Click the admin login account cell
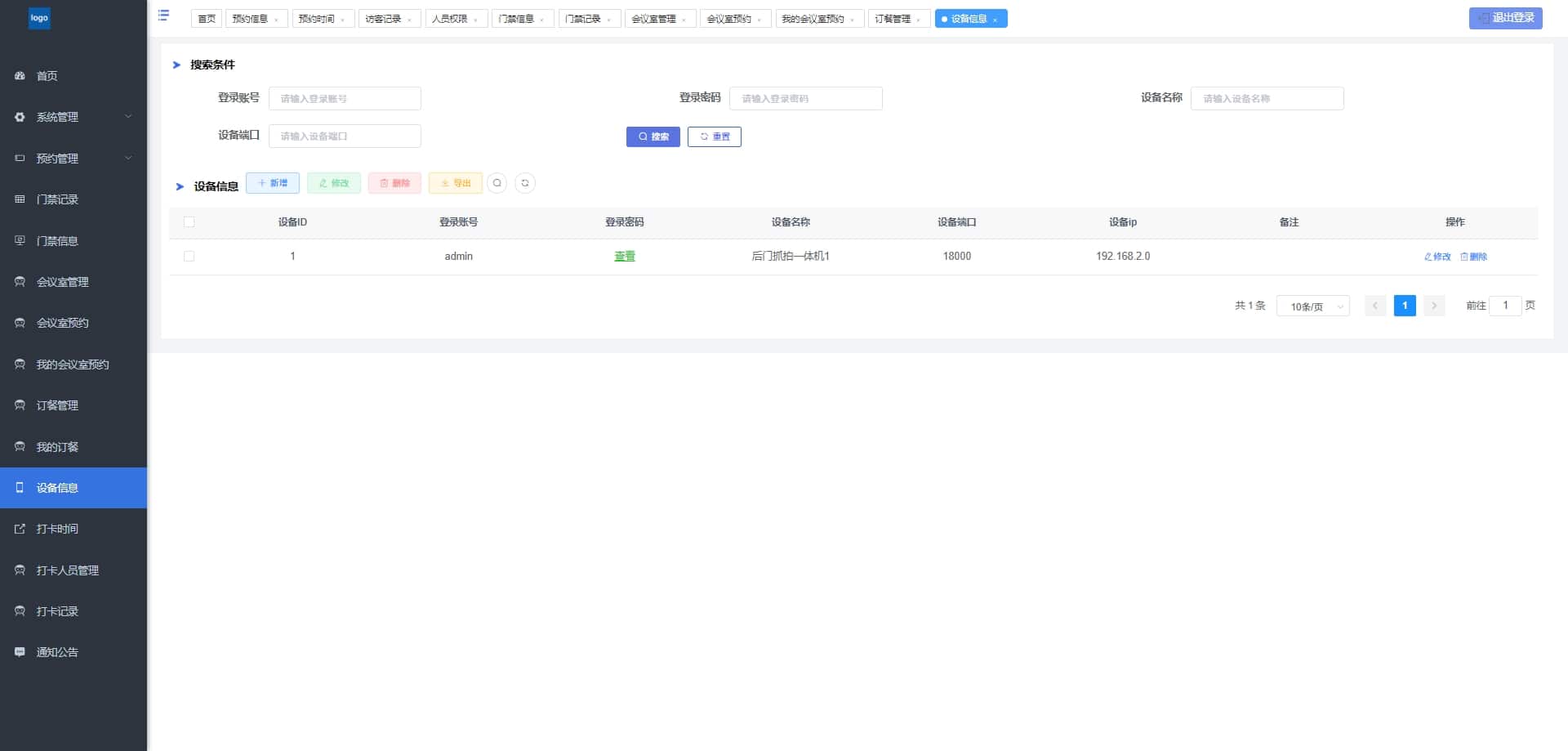The image size is (1568, 751). (459, 257)
